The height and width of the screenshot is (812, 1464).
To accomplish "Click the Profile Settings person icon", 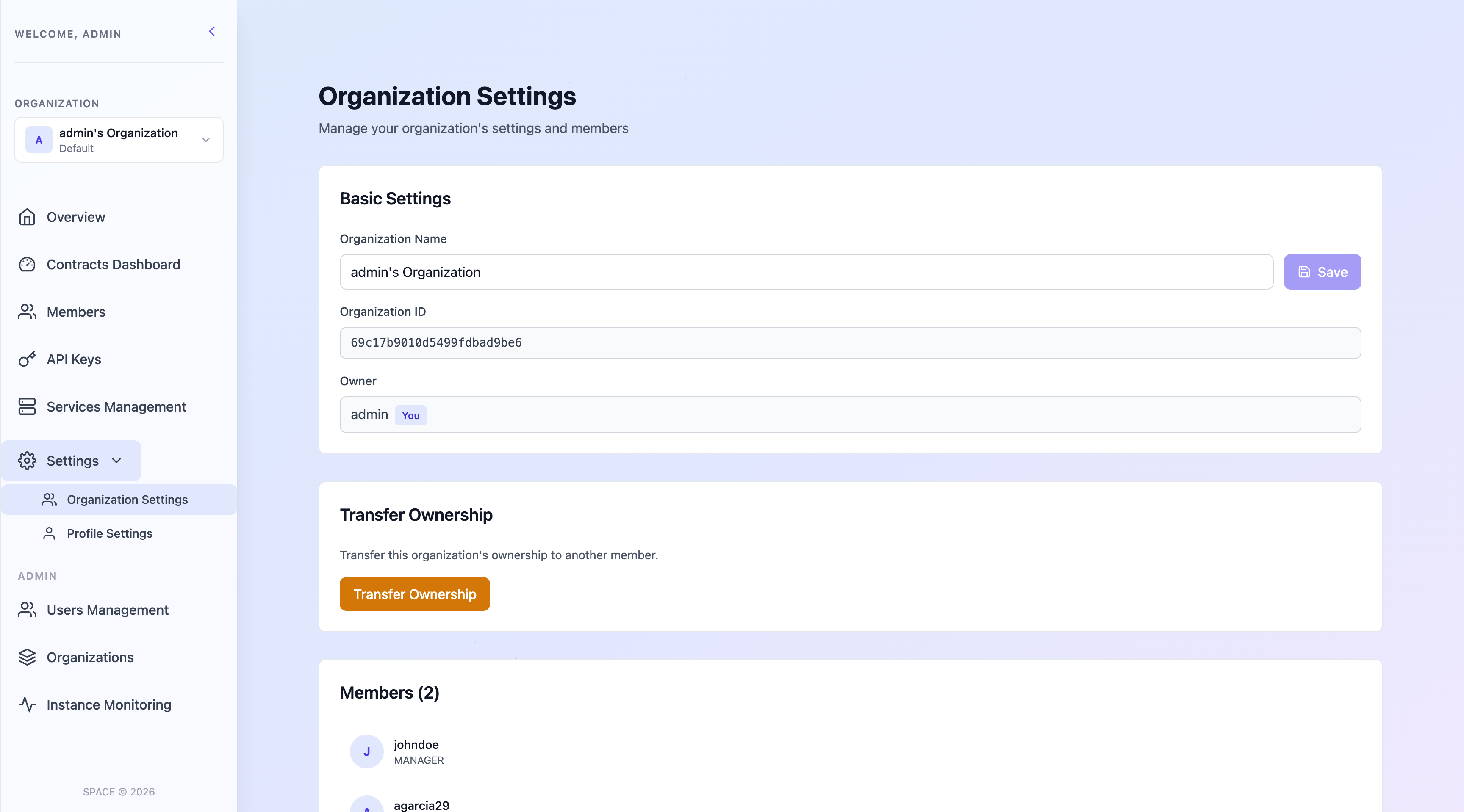I will tap(50, 533).
